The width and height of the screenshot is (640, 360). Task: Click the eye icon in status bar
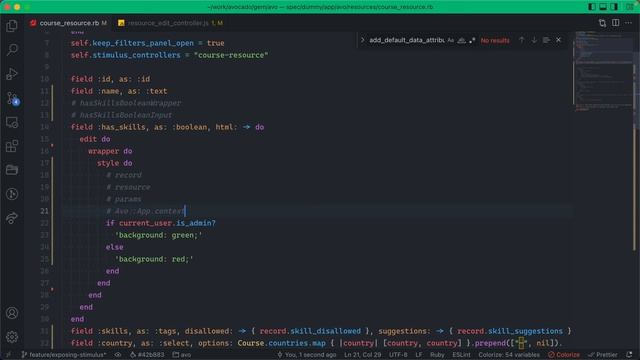tap(118, 355)
